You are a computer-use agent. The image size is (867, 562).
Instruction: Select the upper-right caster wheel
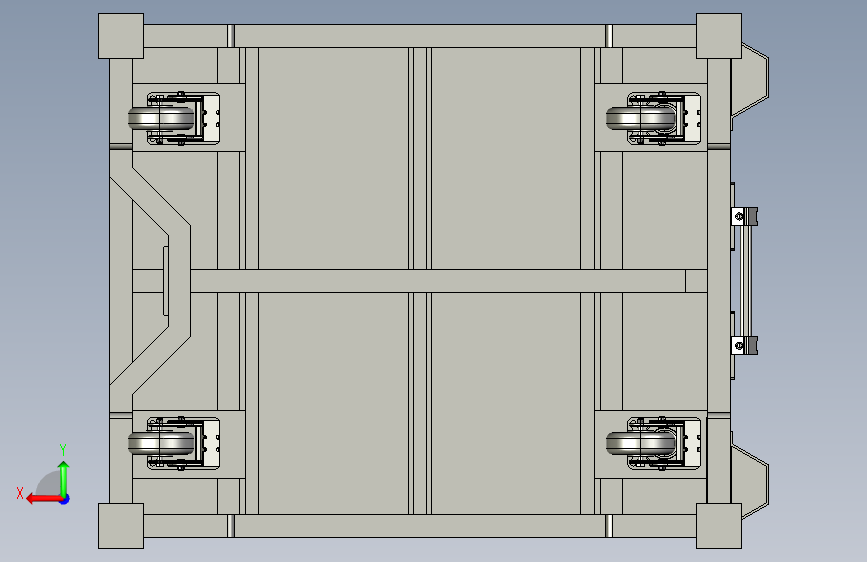tap(640, 118)
